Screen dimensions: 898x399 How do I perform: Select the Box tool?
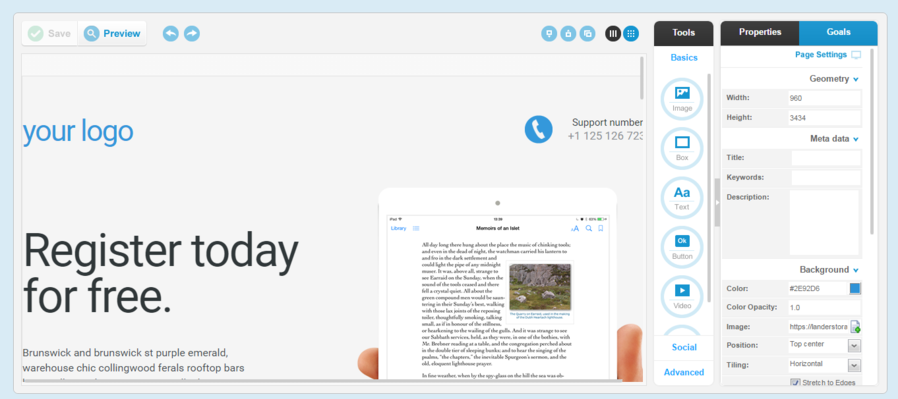tap(682, 148)
